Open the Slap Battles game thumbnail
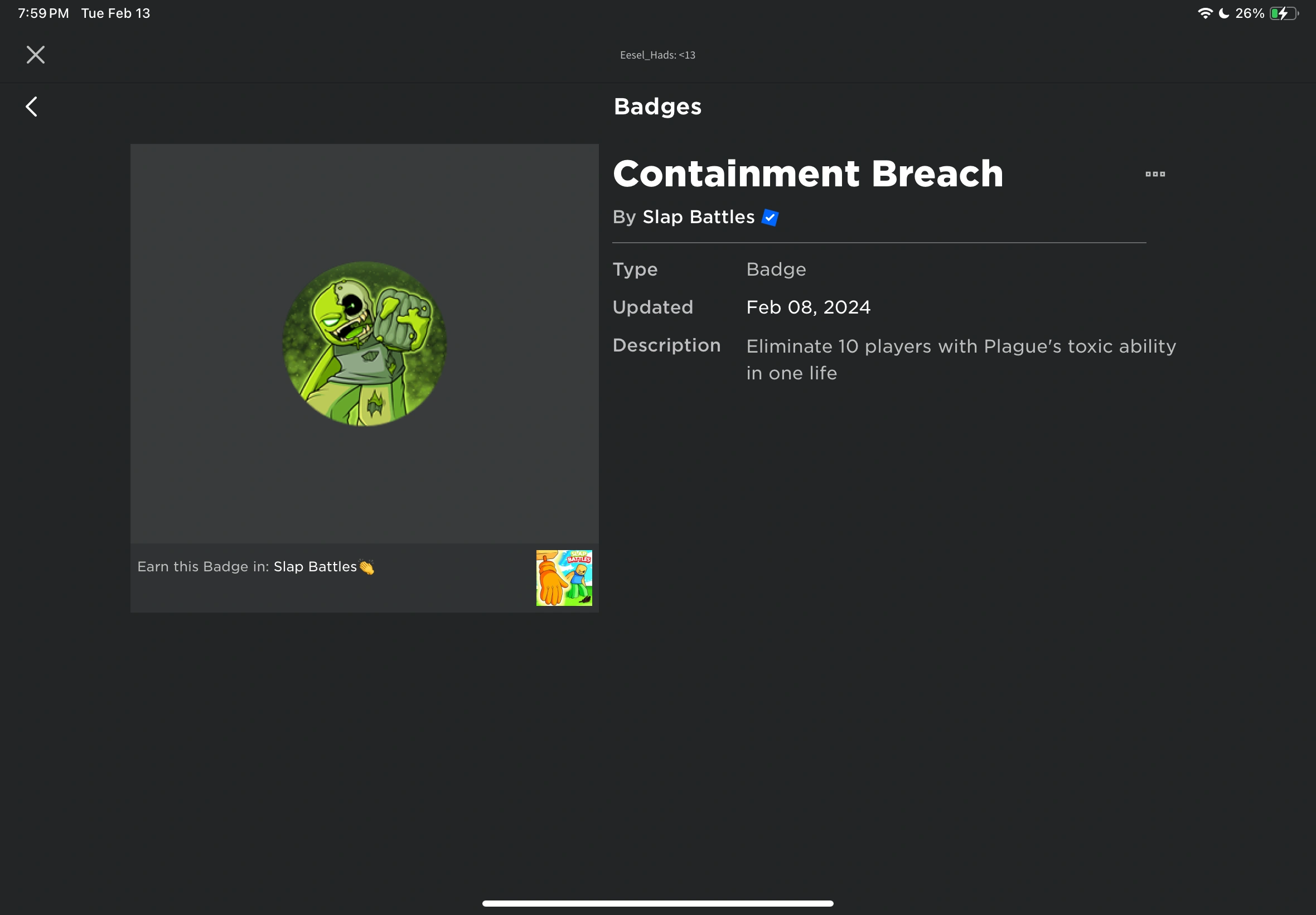Image resolution: width=1316 pixels, height=915 pixels. (x=564, y=578)
